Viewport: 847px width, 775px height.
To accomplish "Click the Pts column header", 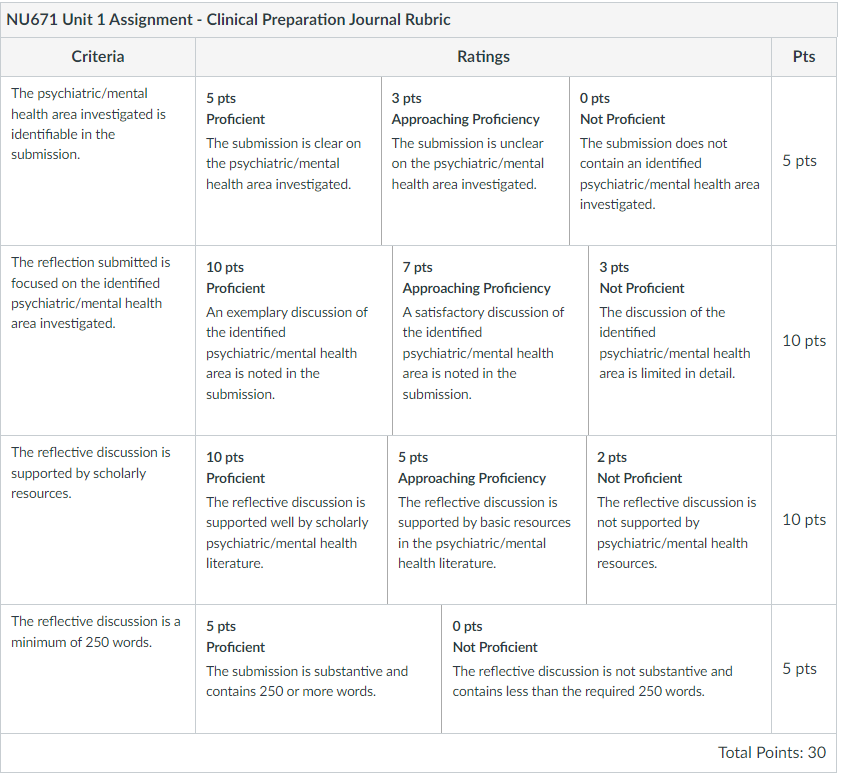I will coord(804,57).
